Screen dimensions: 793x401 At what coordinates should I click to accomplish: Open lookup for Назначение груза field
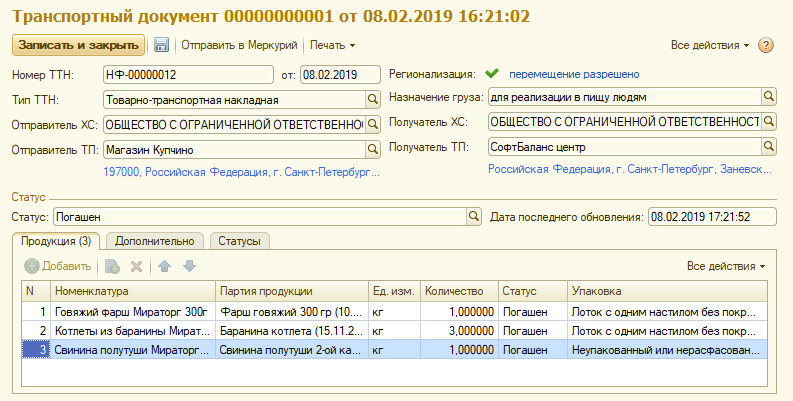coord(769,96)
